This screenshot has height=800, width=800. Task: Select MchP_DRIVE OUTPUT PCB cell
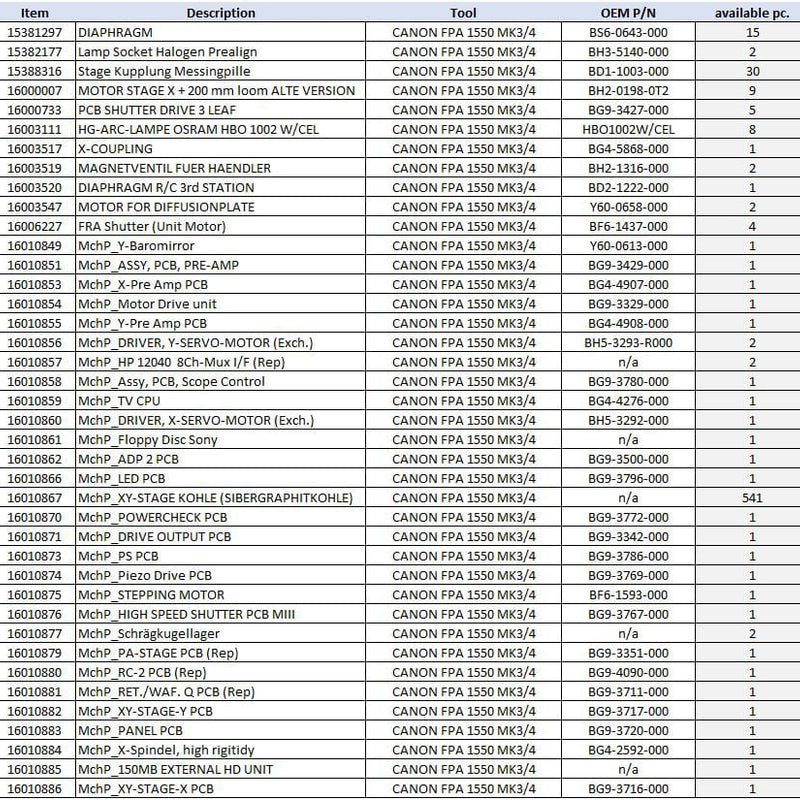click(x=220, y=536)
